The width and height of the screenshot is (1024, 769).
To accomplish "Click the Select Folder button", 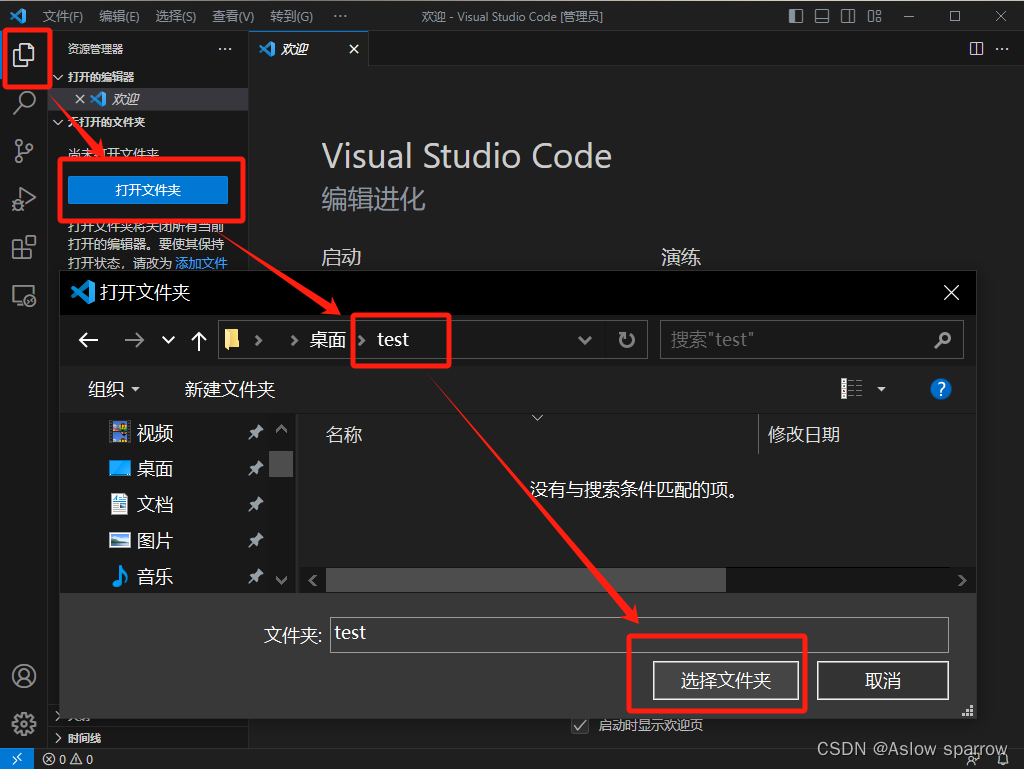I will [x=726, y=680].
